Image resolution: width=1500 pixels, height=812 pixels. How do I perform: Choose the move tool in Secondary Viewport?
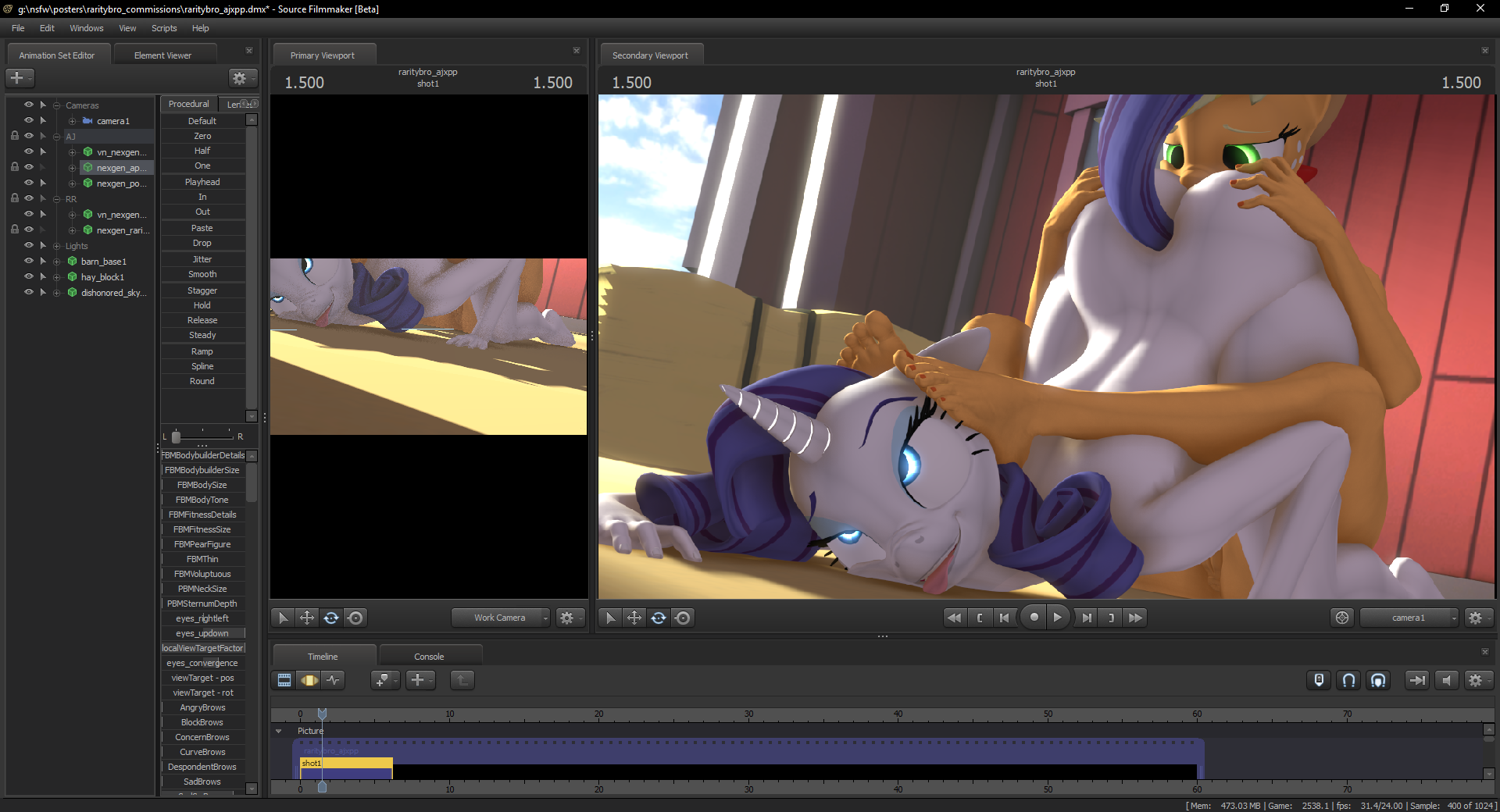634,618
